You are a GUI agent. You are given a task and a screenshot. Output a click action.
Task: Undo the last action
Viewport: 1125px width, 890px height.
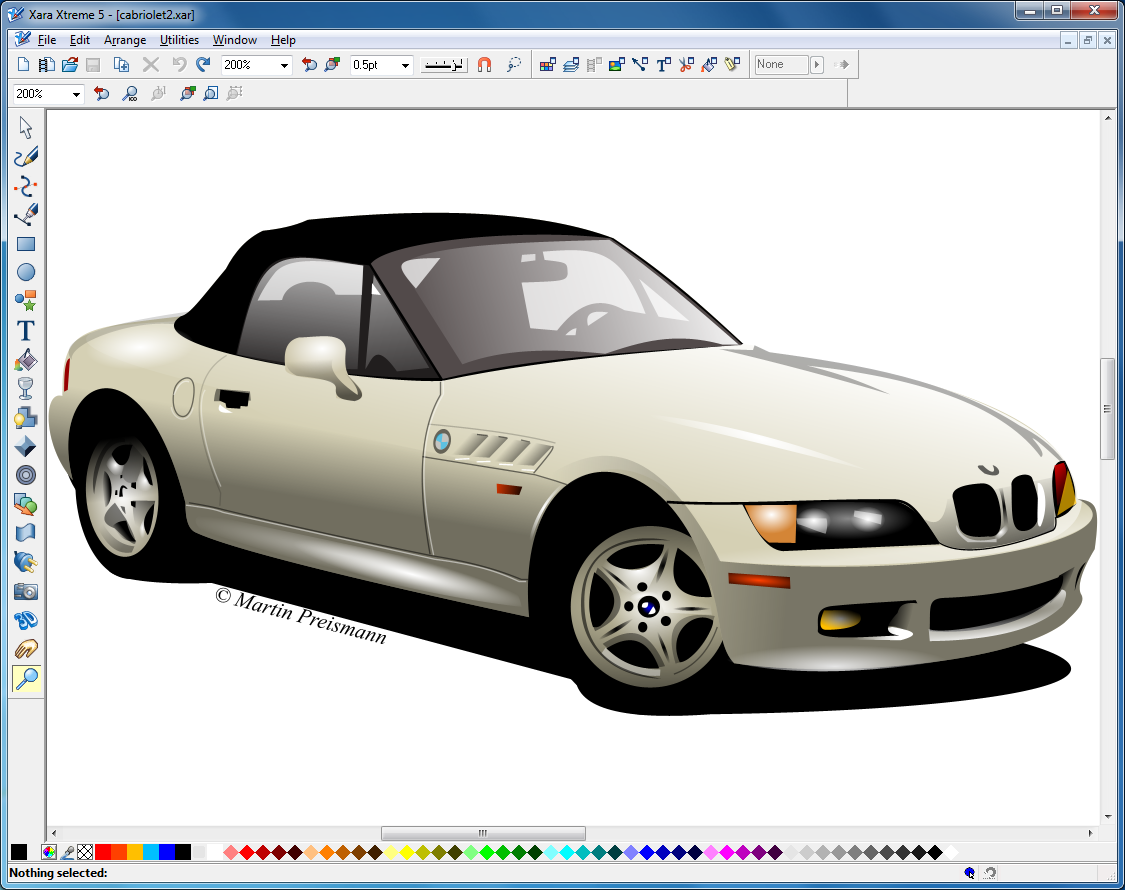point(178,64)
